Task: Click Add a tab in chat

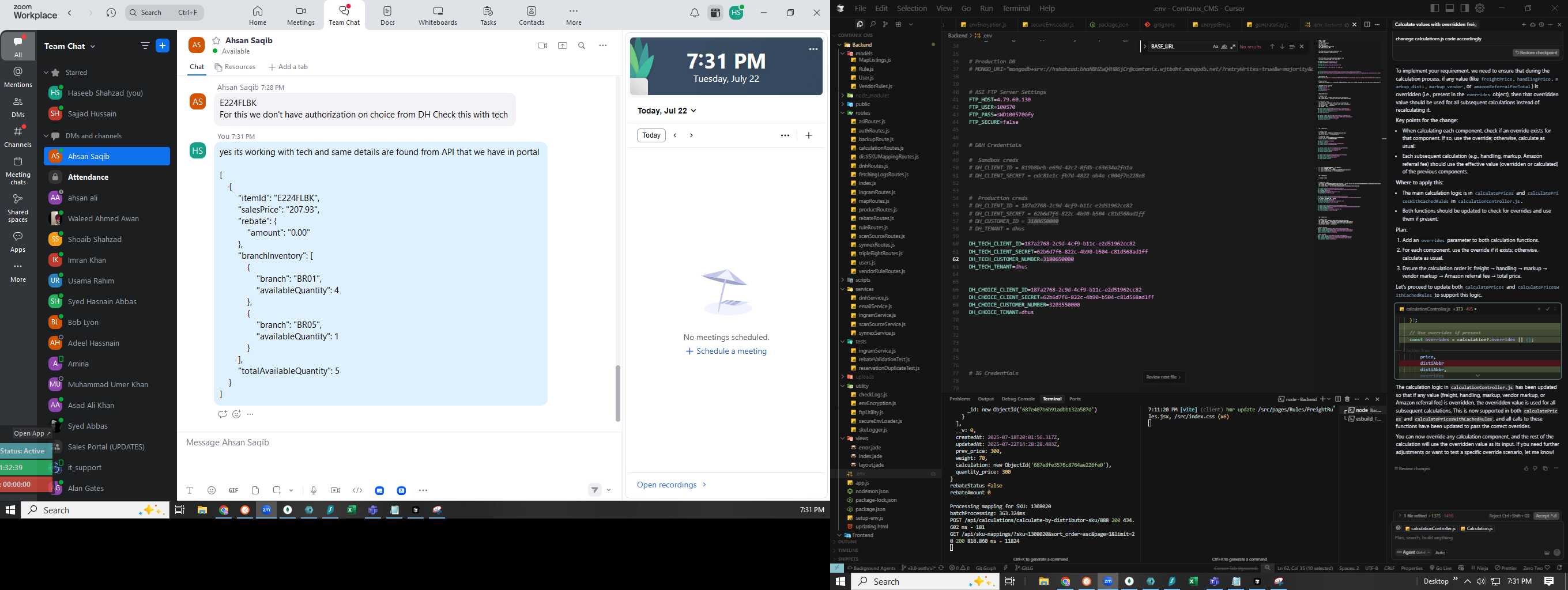Action: point(288,67)
